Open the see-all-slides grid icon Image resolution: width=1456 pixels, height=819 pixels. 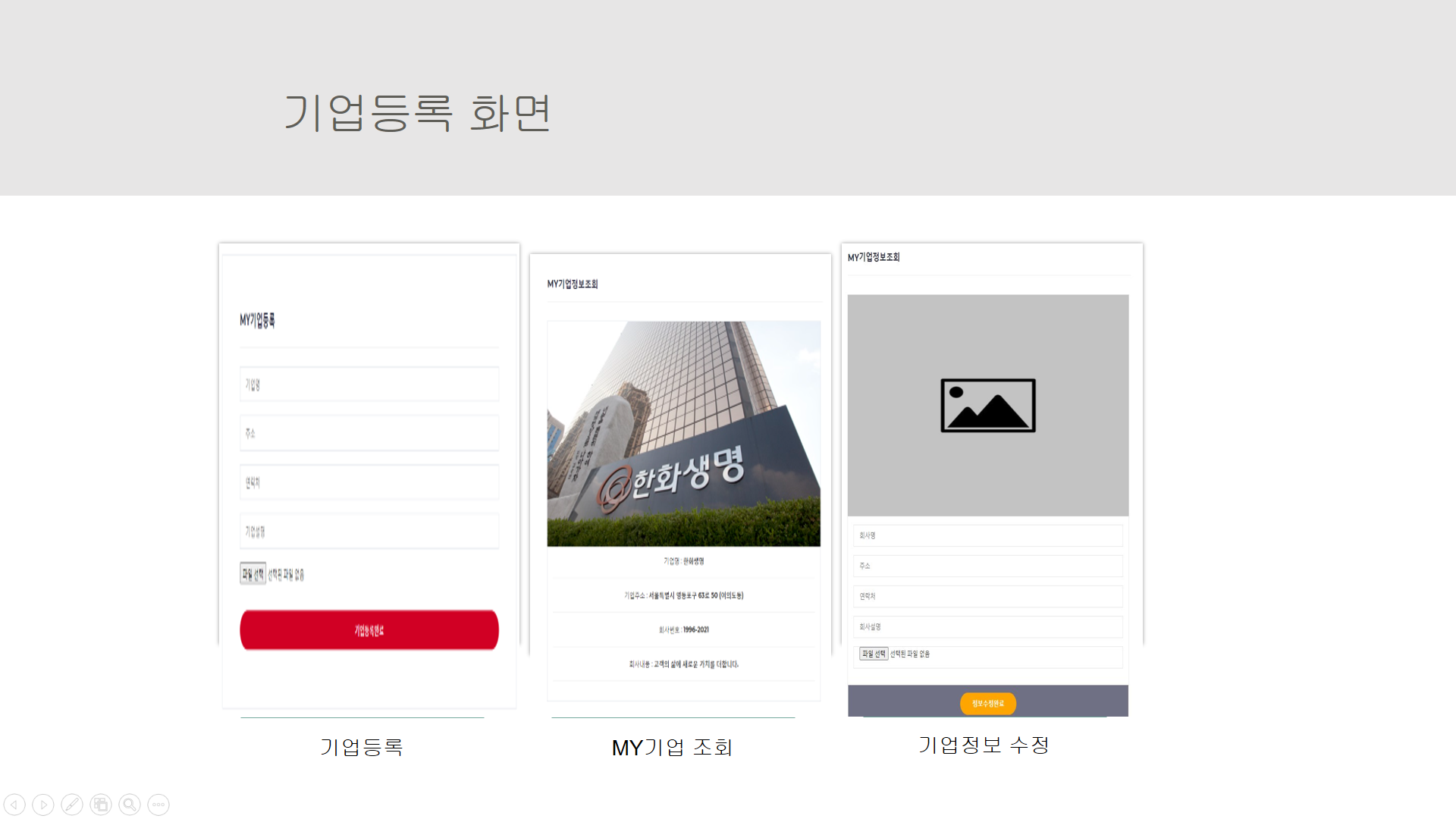click(101, 805)
